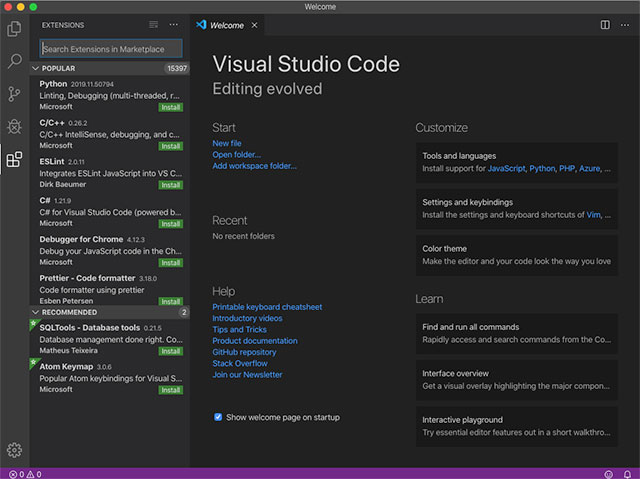Open the Search view in activity bar
Screen dimensions: 640x479
coord(14,61)
